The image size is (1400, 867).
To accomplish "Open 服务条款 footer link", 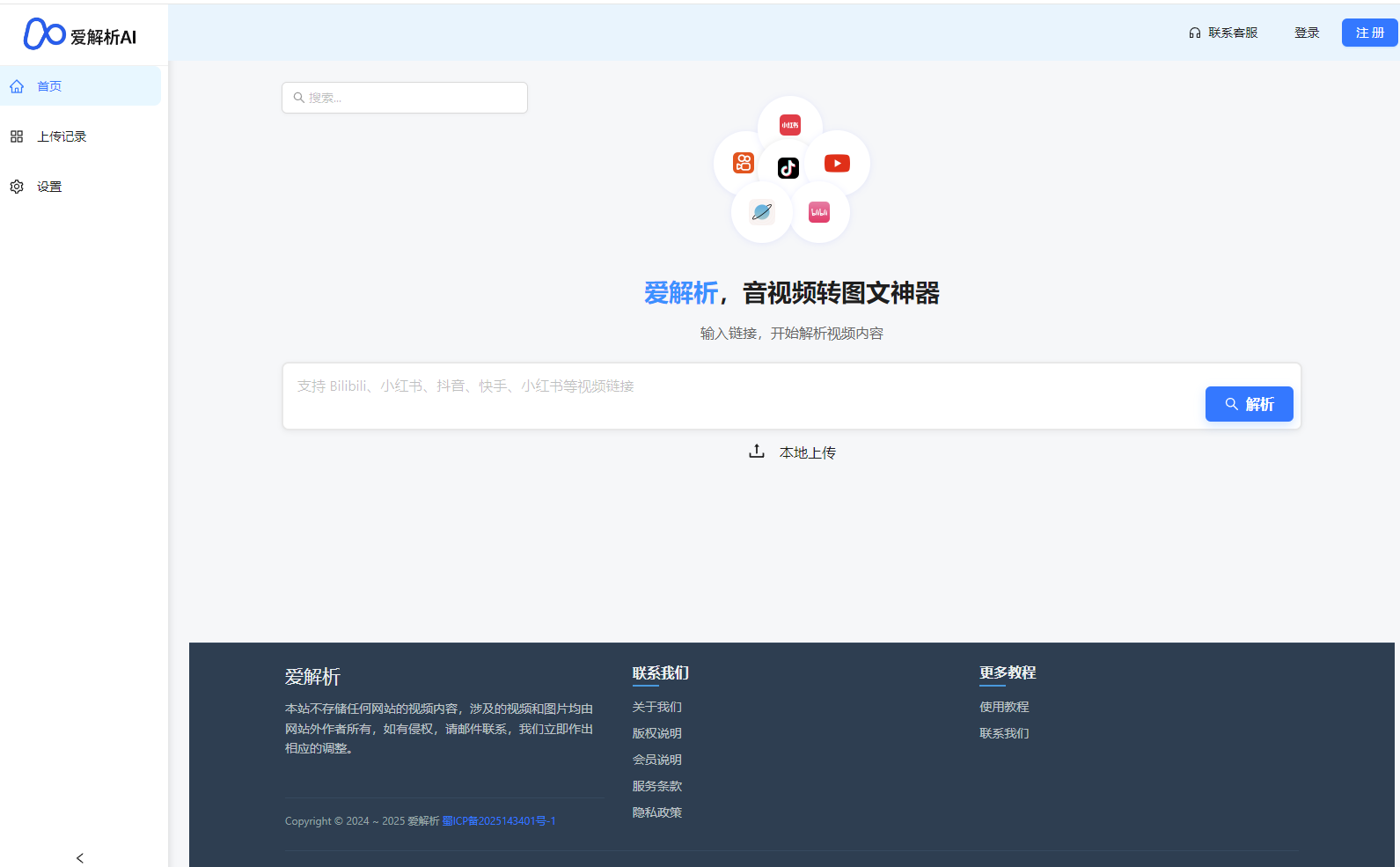I will coord(657,786).
